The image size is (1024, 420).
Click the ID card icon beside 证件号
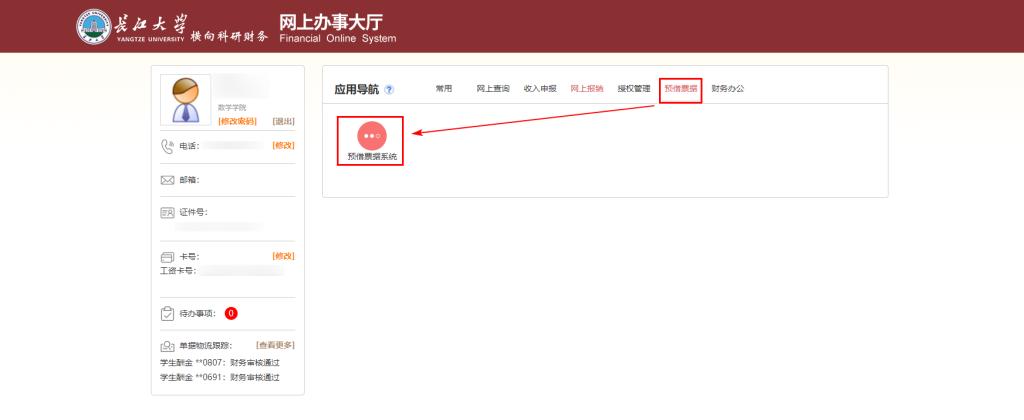point(168,212)
